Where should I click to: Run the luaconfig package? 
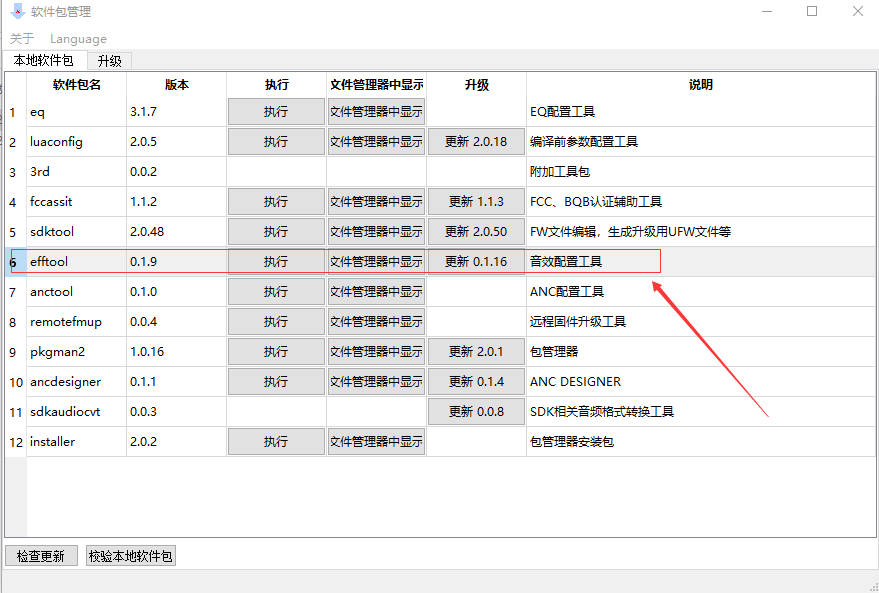[x=276, y=142]
